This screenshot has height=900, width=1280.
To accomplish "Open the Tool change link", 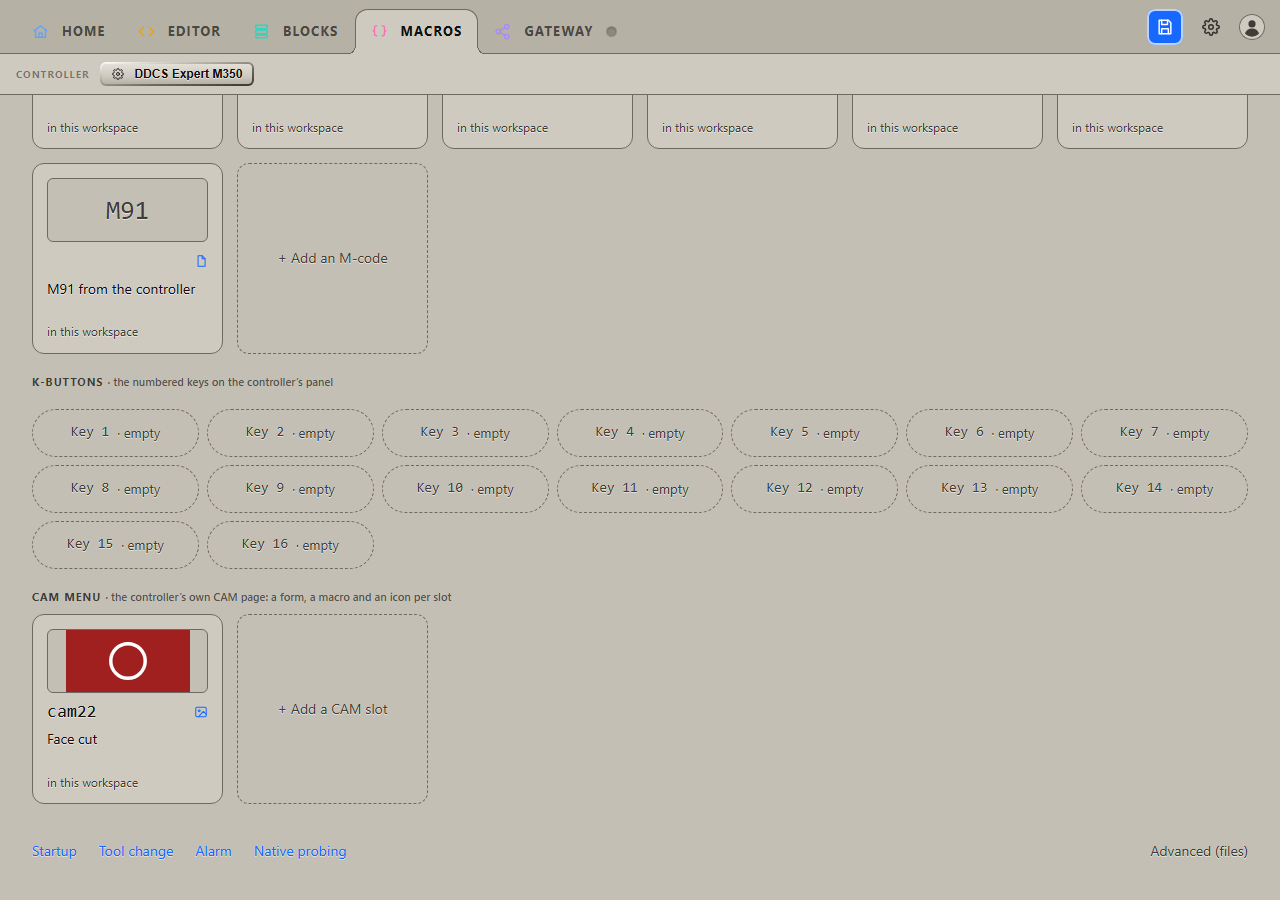I will (136, 851).
